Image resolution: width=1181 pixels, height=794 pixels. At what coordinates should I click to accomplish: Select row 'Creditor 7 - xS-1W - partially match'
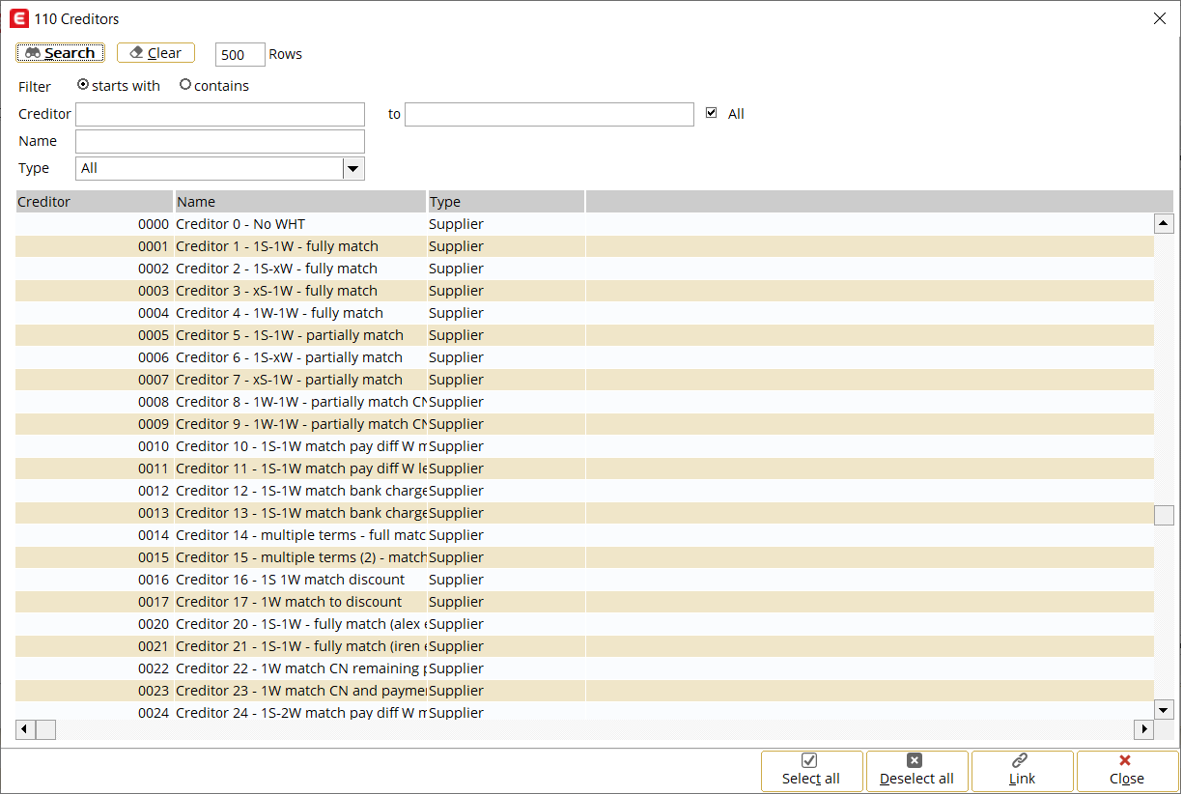584,380
